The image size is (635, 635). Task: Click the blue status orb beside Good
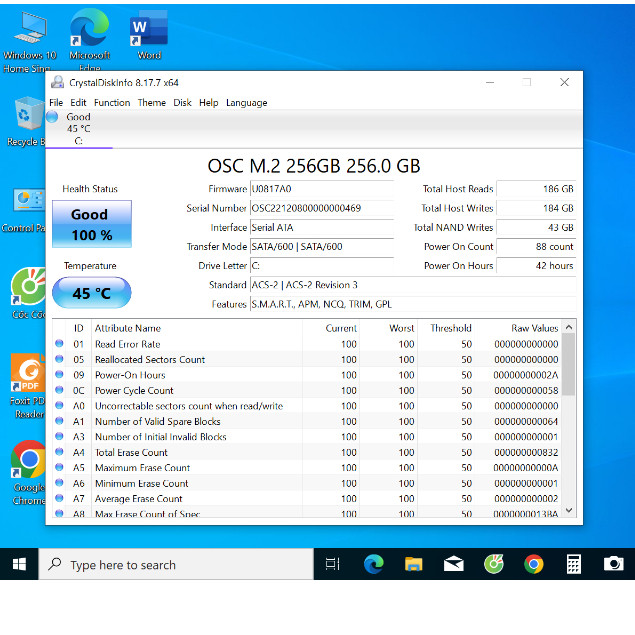coord(52,117)
